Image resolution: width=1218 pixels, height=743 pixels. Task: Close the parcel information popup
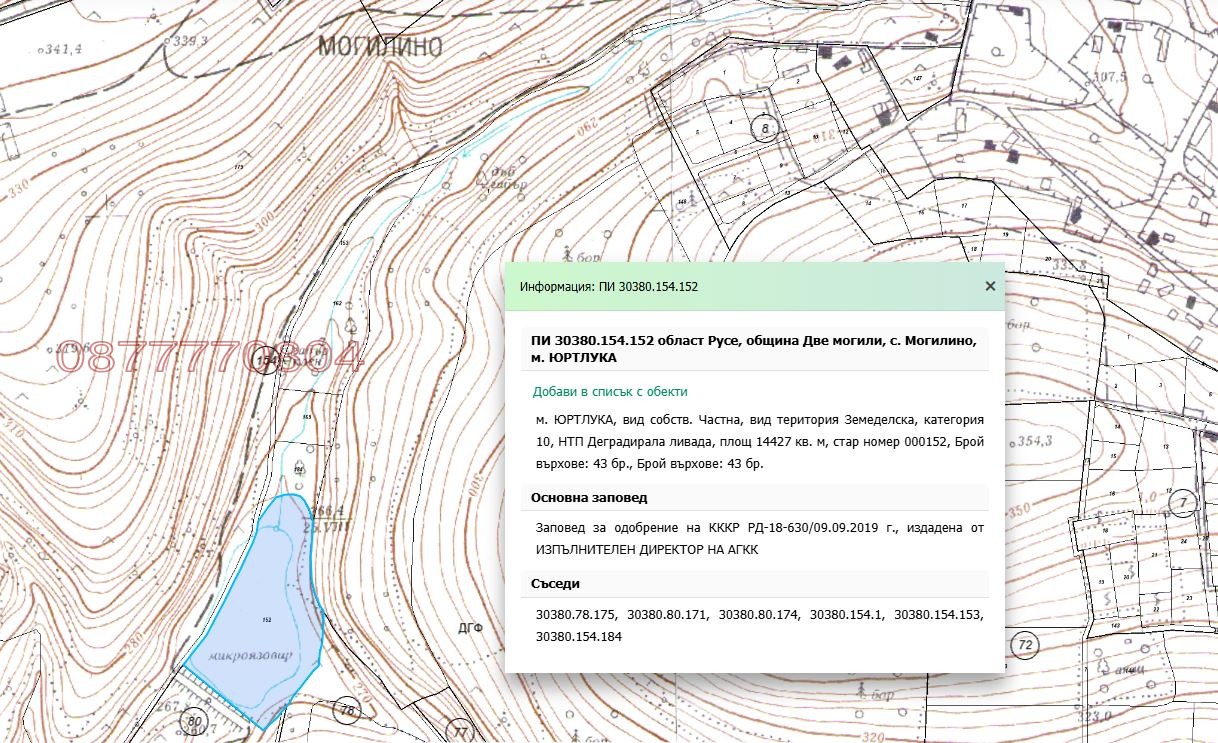click(990, 286)
